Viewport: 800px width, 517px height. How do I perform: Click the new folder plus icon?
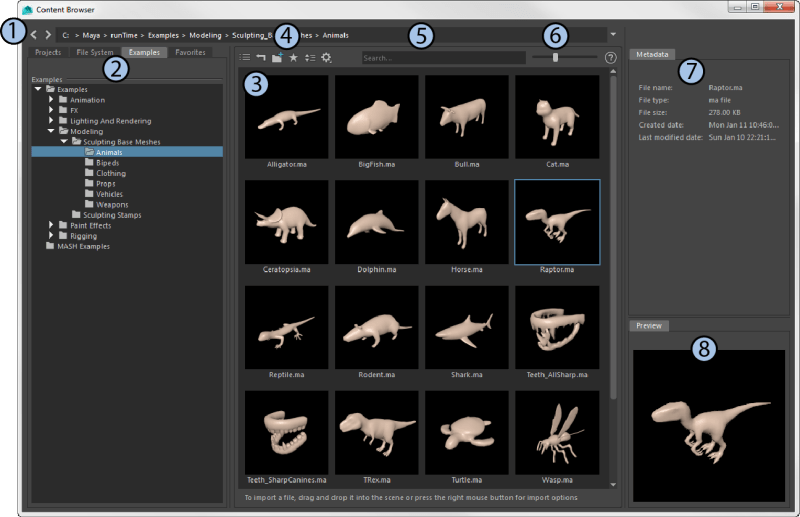277,57
